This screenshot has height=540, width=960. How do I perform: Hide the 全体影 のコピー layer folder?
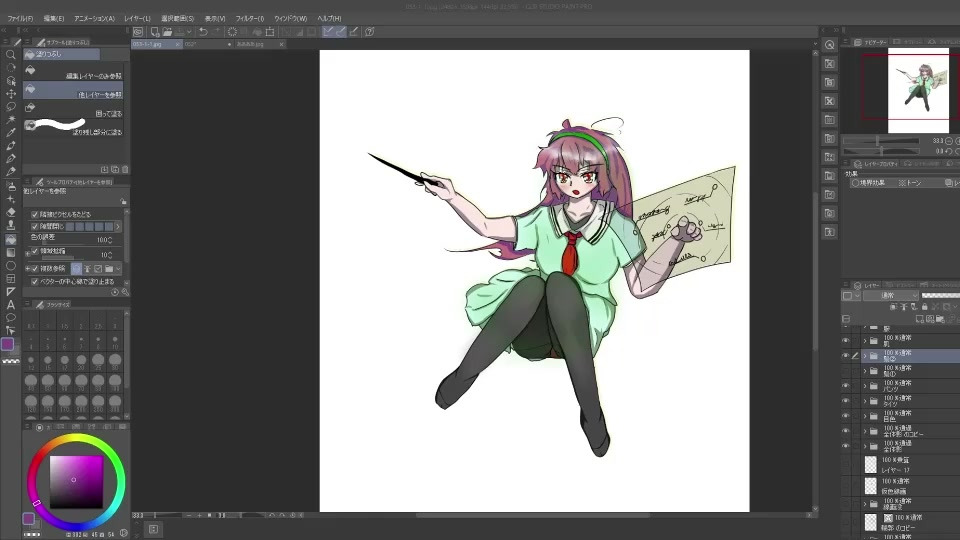tap(846, 431)
